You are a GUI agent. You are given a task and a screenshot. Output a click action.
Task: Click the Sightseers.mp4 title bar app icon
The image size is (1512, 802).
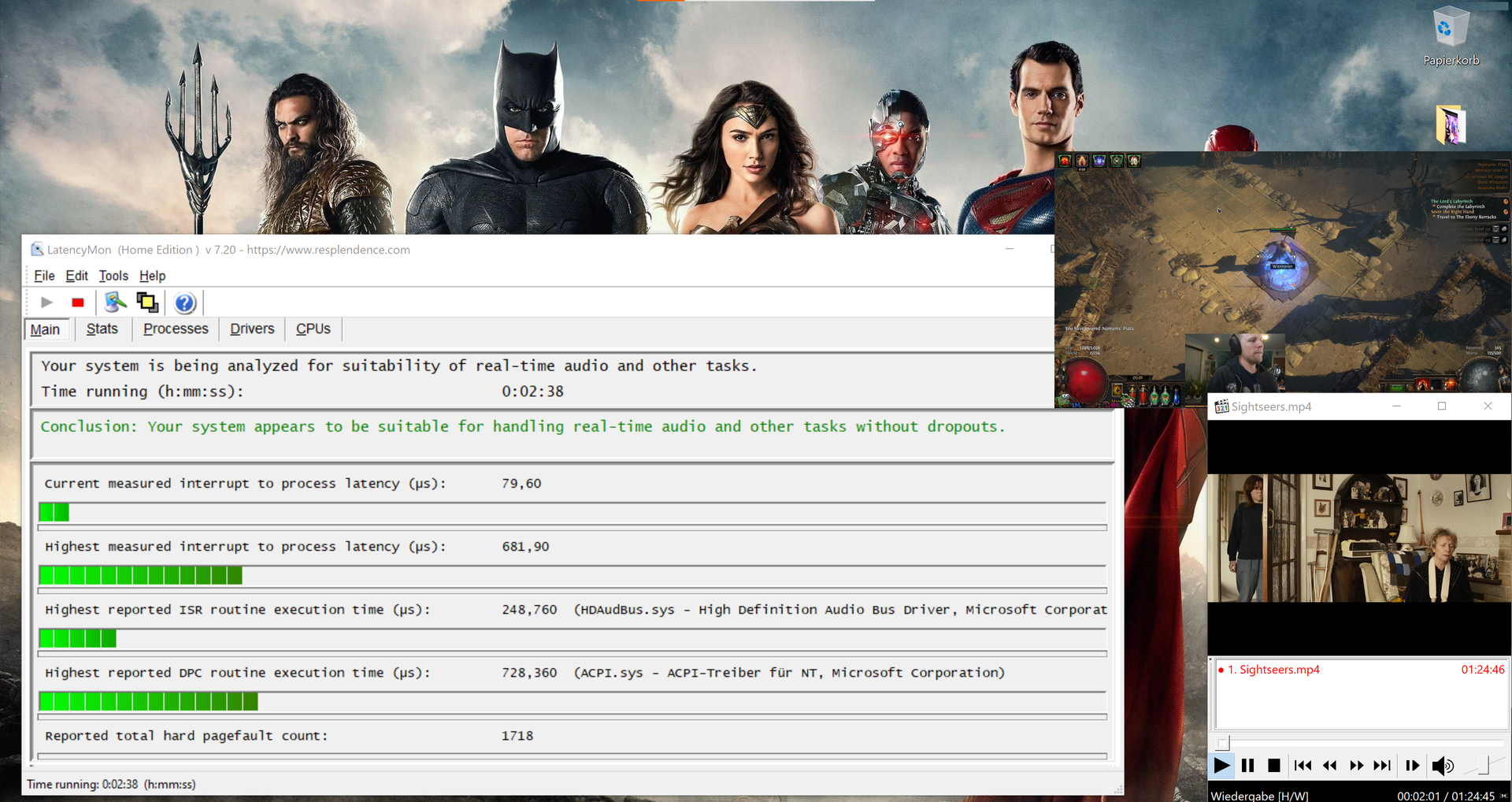point(1221,407)
